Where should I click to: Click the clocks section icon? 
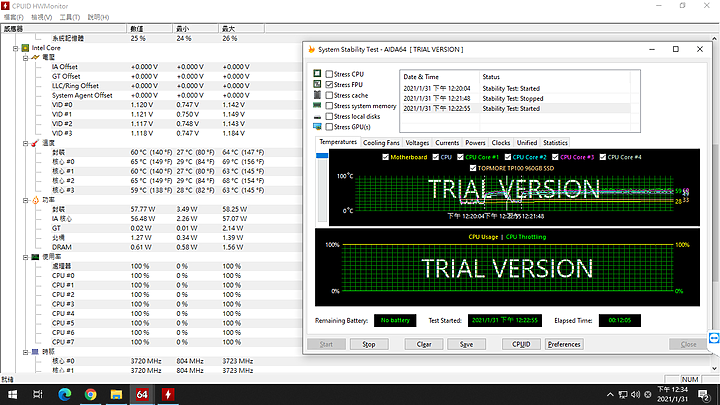[35, 352]
